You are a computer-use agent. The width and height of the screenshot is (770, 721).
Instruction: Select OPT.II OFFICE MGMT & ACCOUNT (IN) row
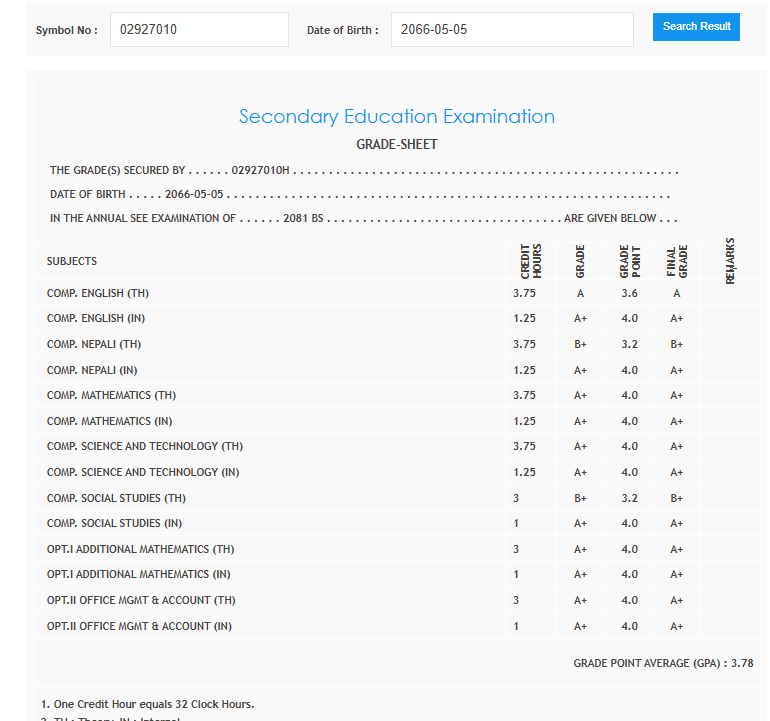(138, 626)
